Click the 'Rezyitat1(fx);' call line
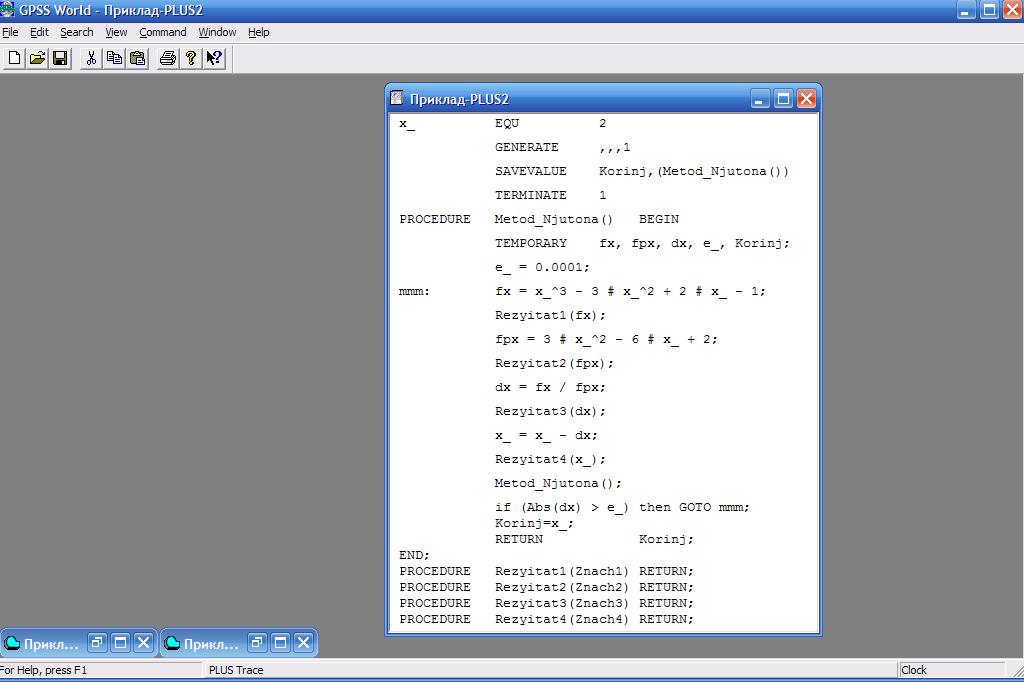Screen dimensions: 1024x682 coord(550,316)
